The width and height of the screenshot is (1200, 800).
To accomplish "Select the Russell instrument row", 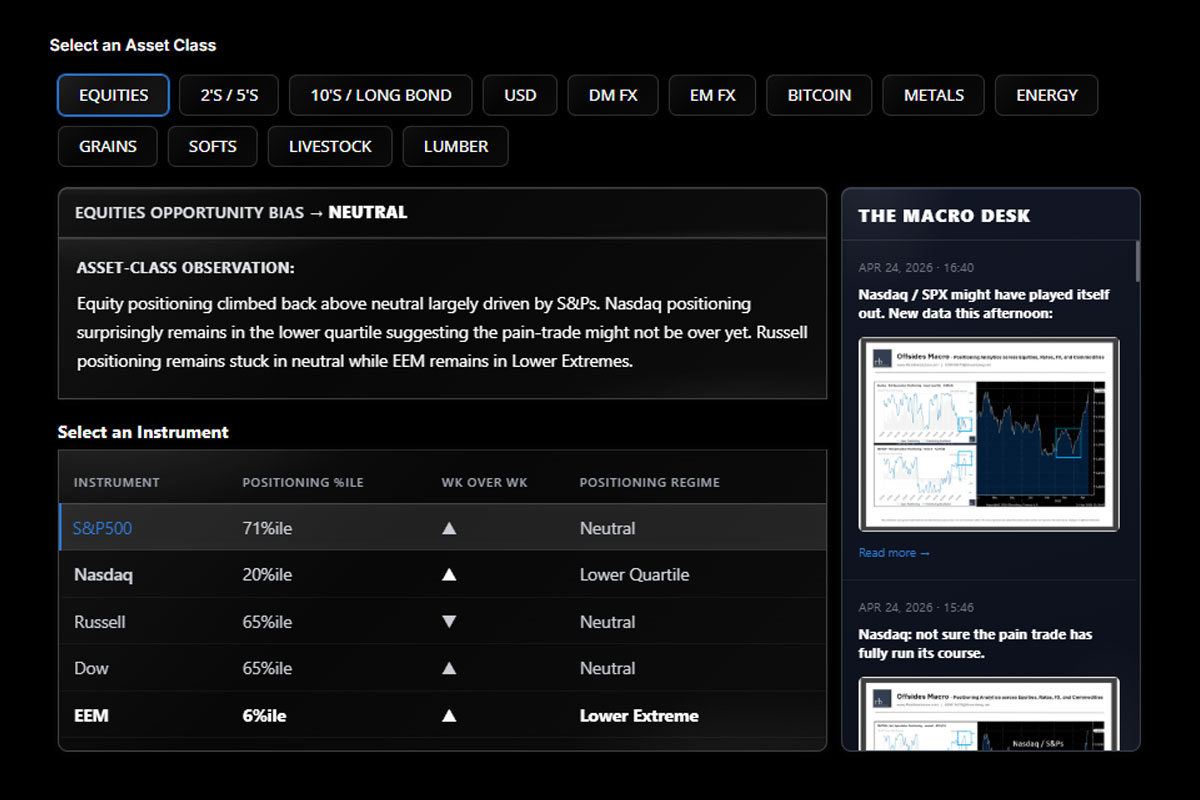I will [443, 622].
